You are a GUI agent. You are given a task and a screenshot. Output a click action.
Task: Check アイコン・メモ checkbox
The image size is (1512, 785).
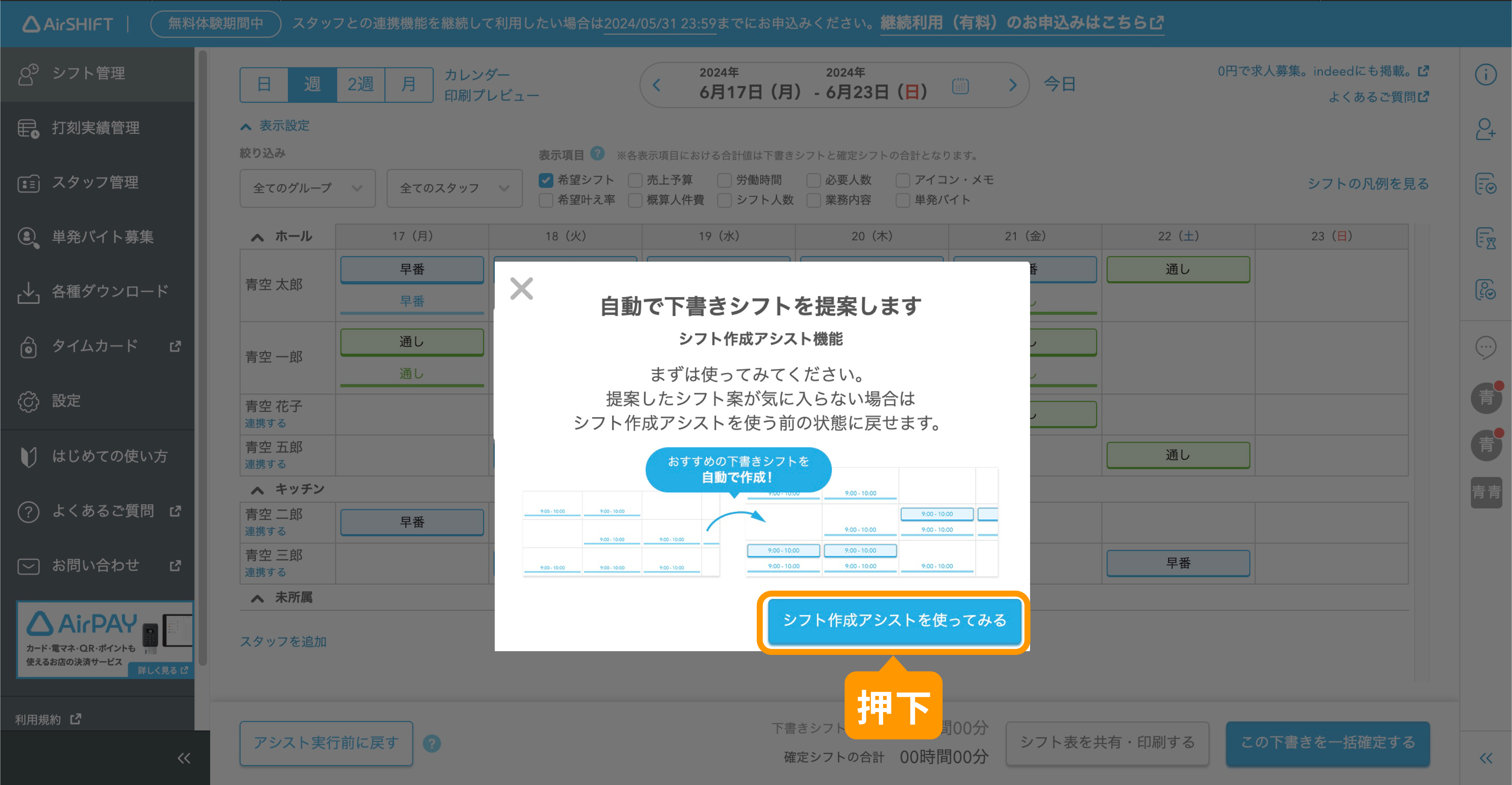(903, 180)
